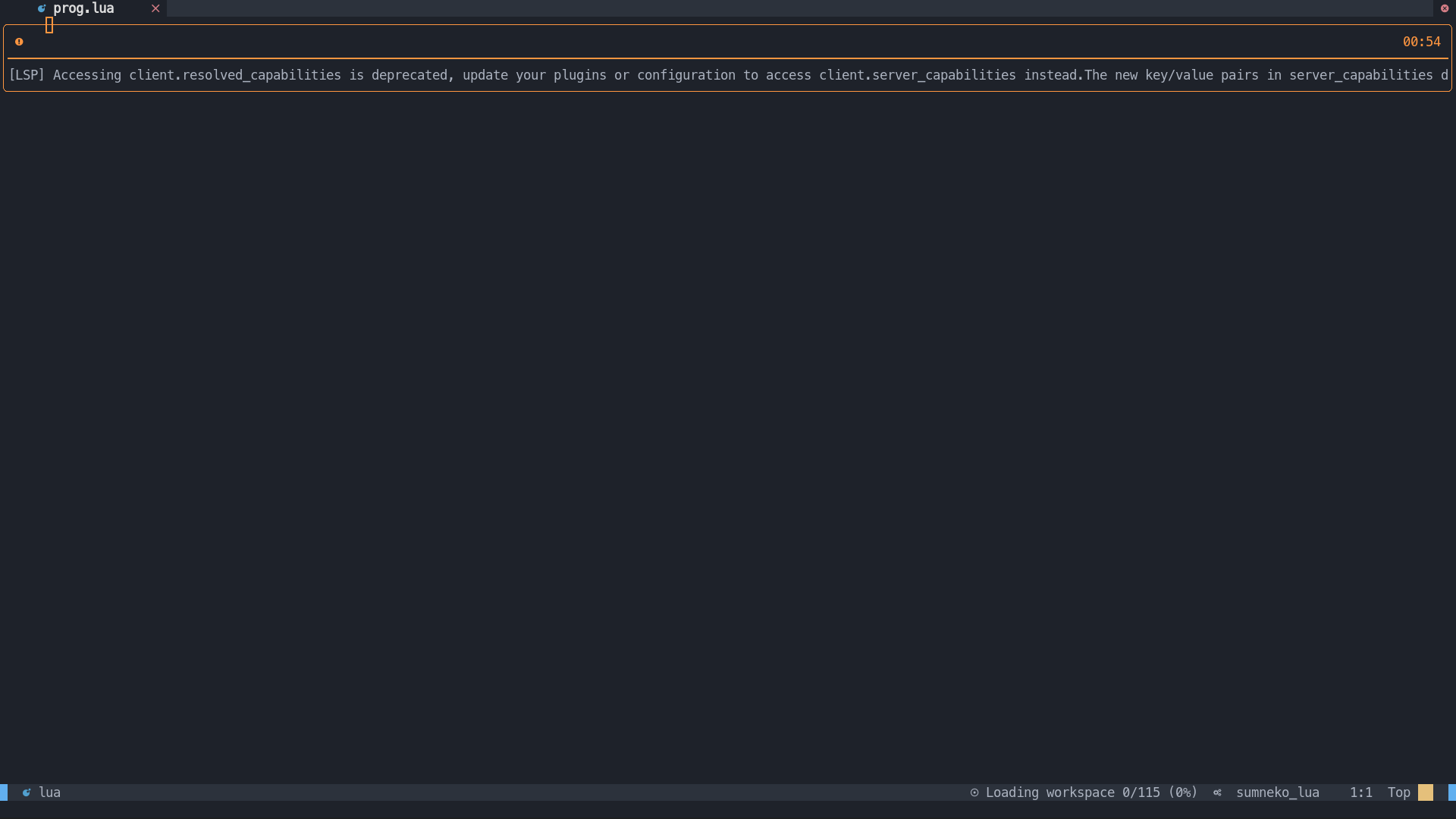This screenshot has height=819, width=1456.
Task: Click the sumneko_lua LSP client name
Action: point(1278,792)
